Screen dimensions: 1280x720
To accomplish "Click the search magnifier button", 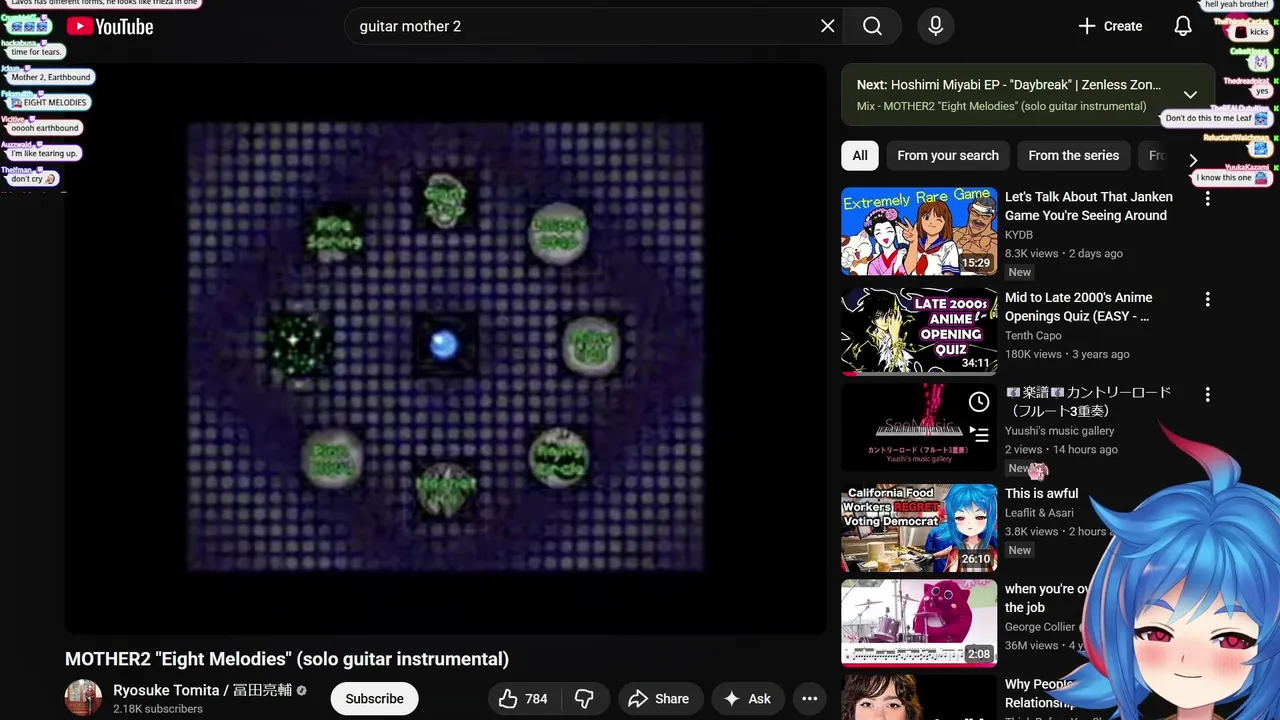I will pyautogui.click(x=872, y=26).
